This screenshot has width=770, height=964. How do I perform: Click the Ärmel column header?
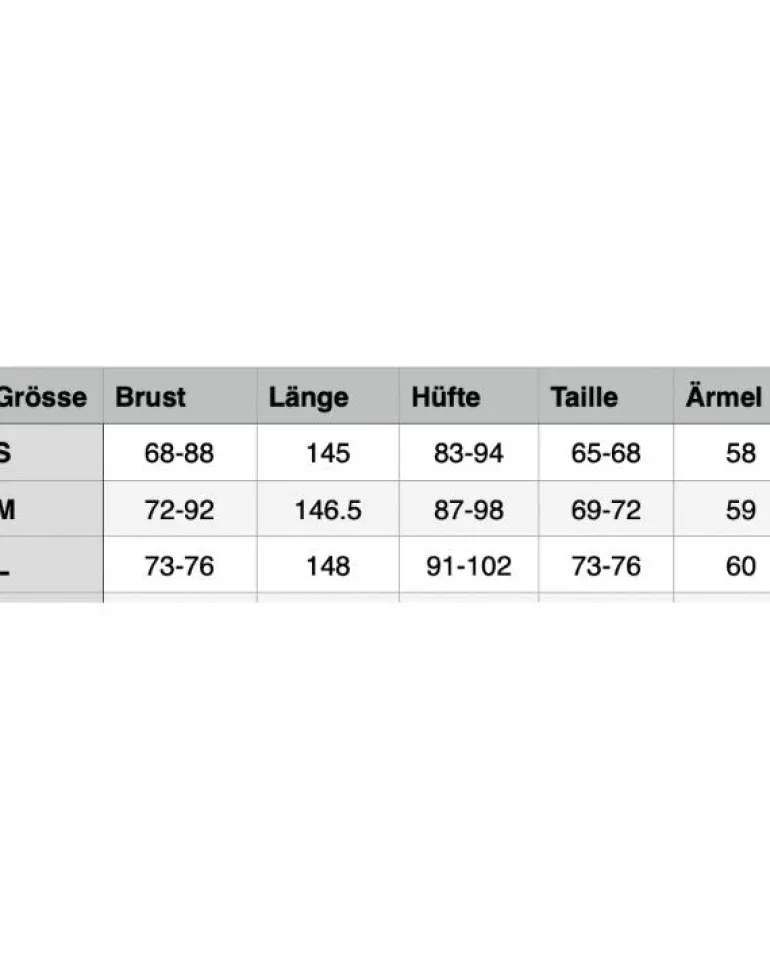(724, 397)
